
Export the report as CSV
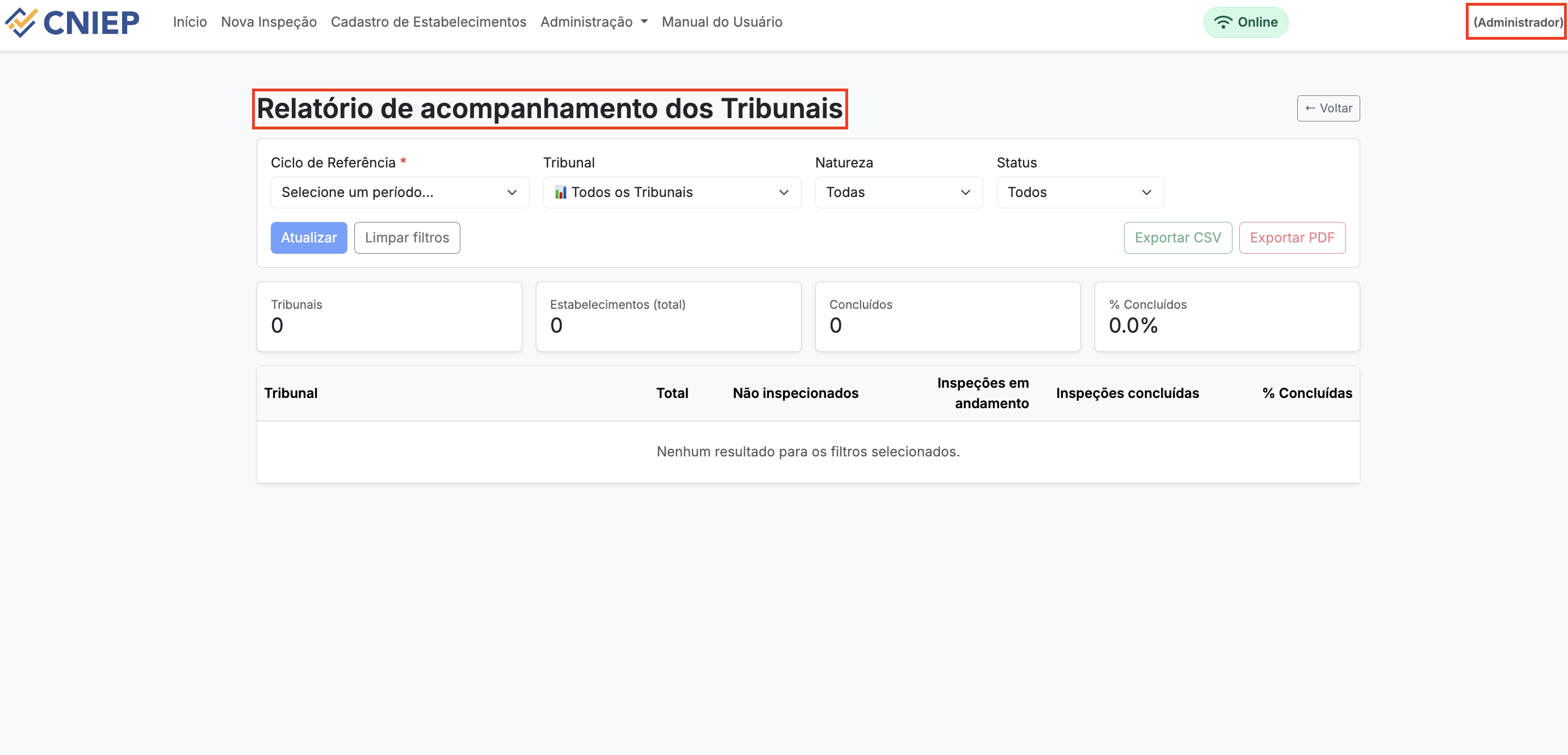1177,237
